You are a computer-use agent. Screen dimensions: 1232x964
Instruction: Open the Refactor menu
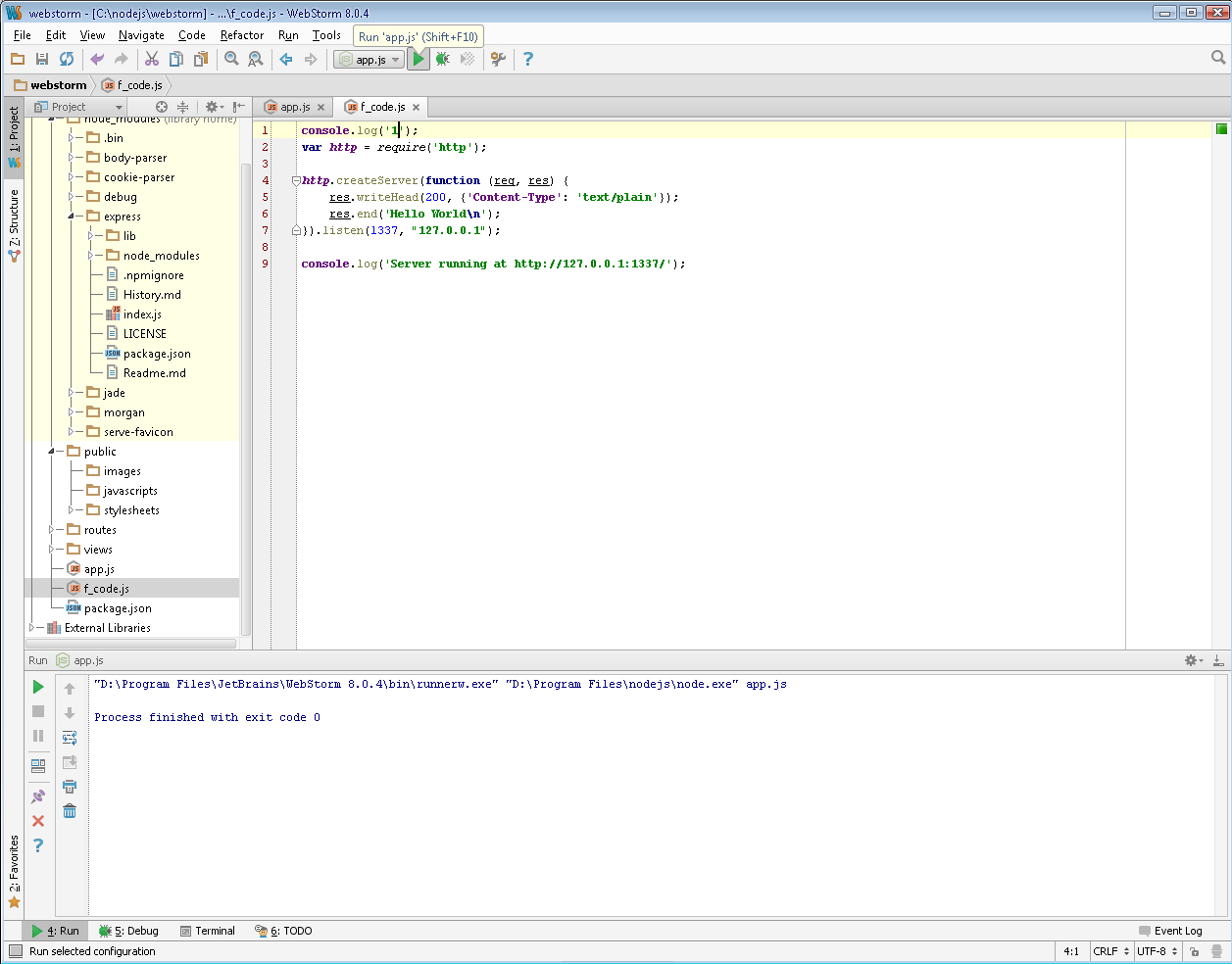coord(242,35)
